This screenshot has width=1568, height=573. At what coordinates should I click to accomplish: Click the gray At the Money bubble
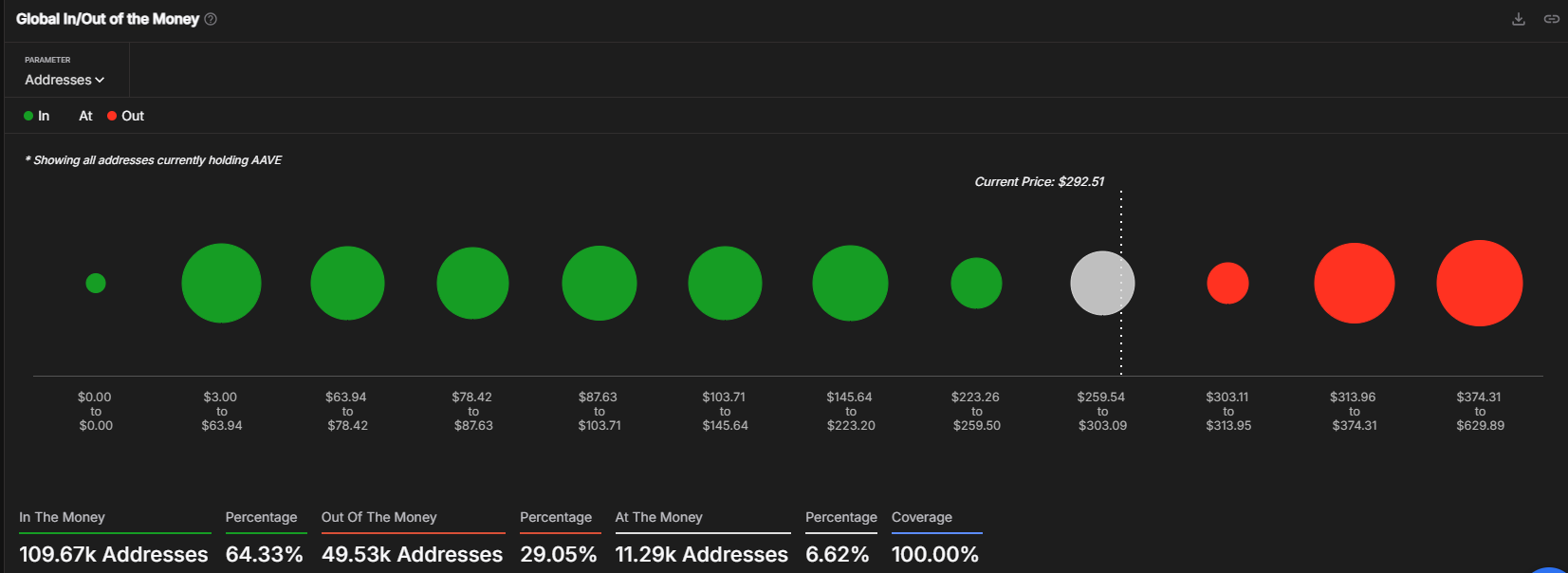click(1102, 283)
